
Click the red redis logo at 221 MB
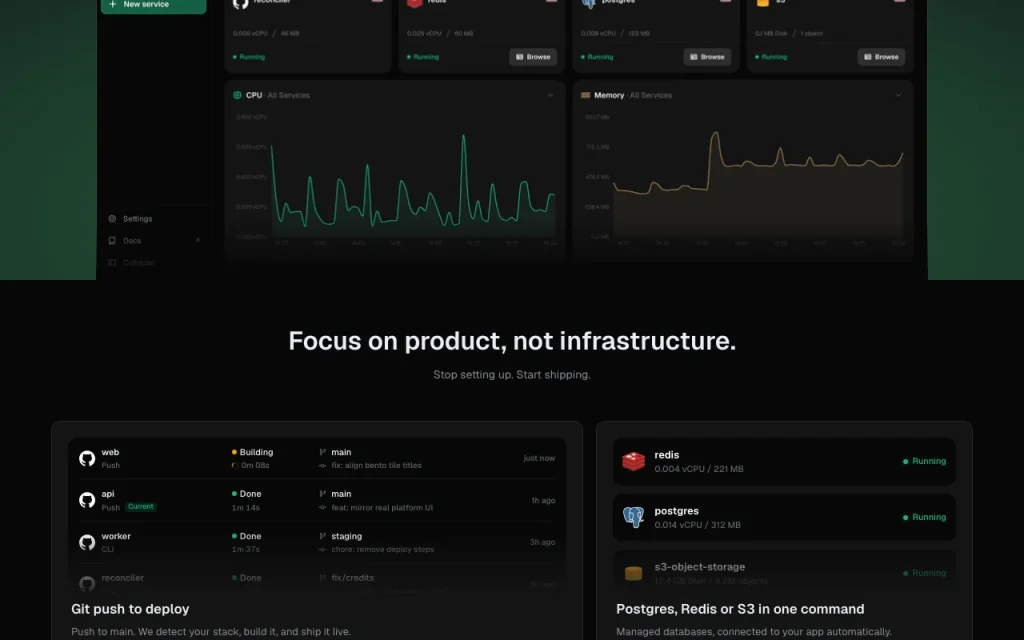[633, 461]
